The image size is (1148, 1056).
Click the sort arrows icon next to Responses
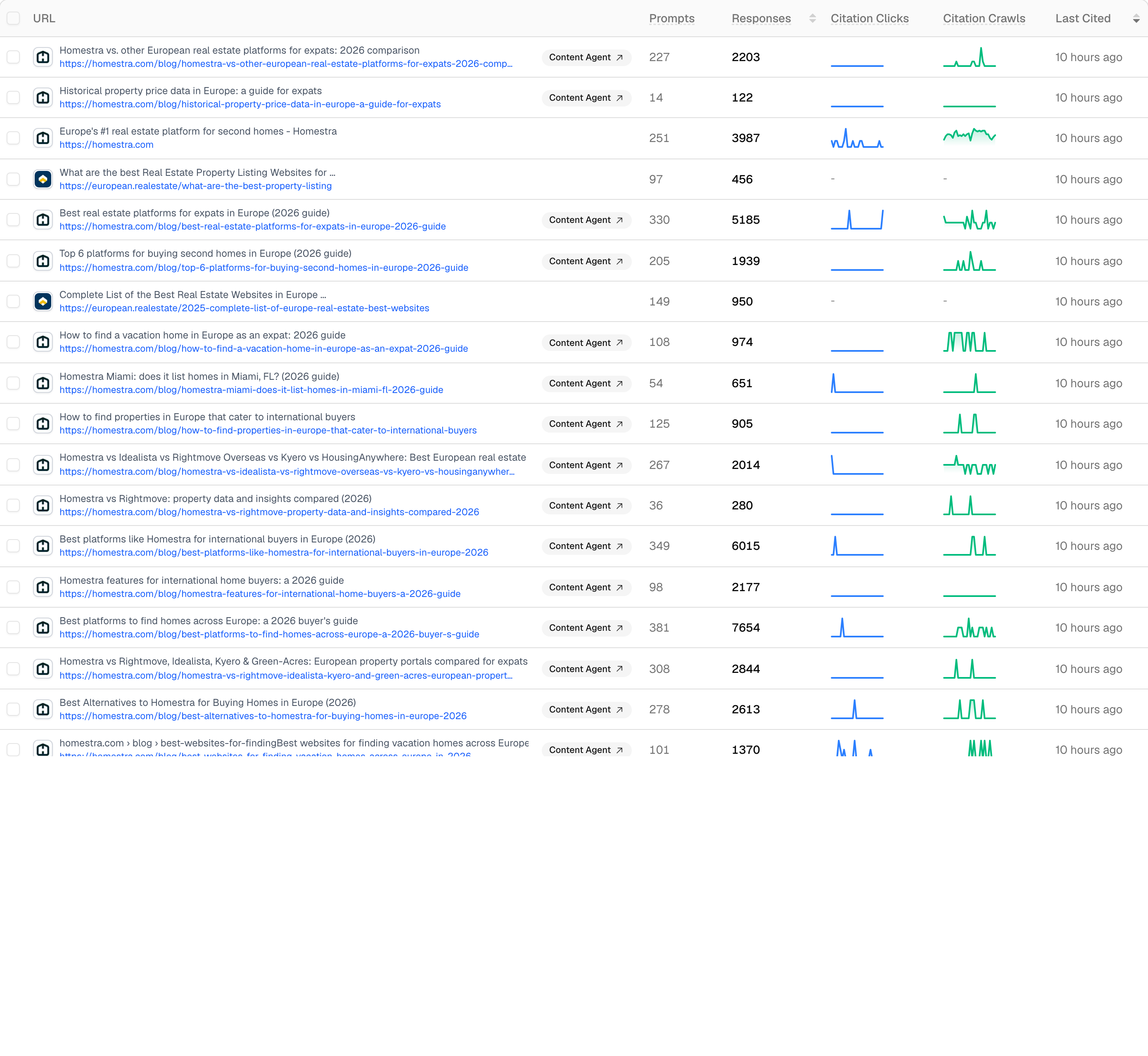pos(812,19)
